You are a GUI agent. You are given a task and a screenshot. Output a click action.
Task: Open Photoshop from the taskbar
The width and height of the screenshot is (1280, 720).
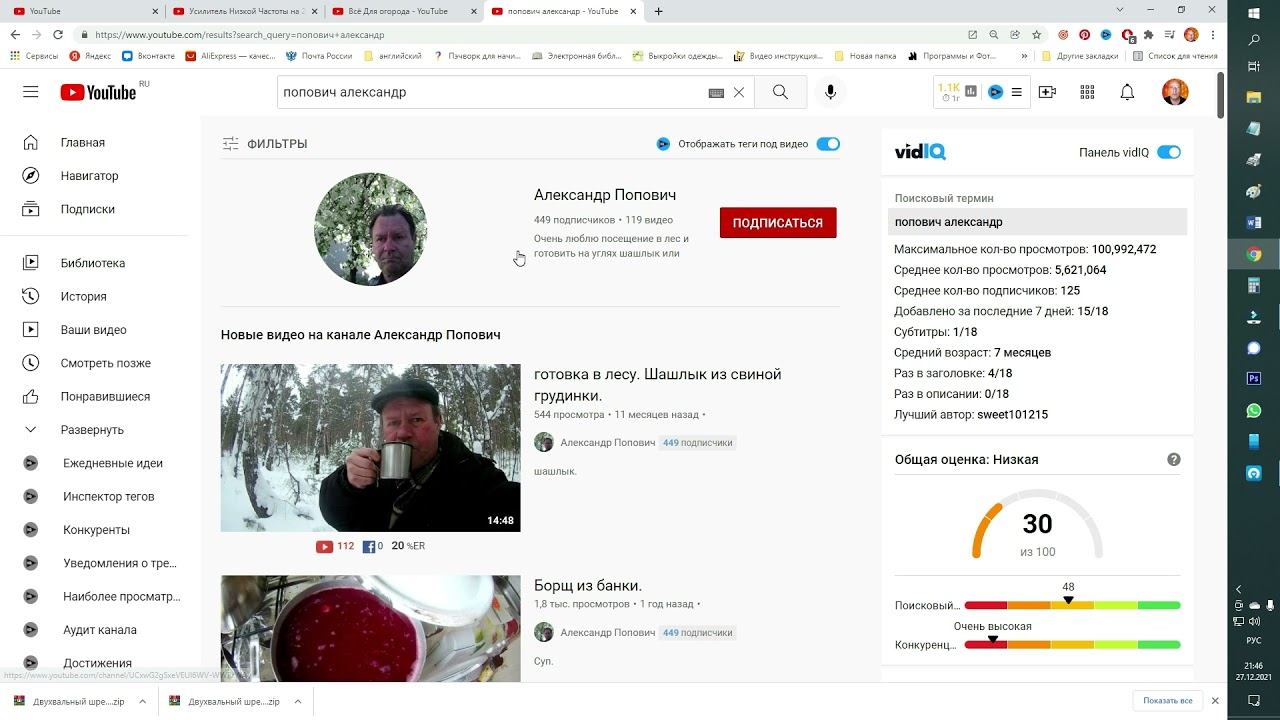[1254, 379]
